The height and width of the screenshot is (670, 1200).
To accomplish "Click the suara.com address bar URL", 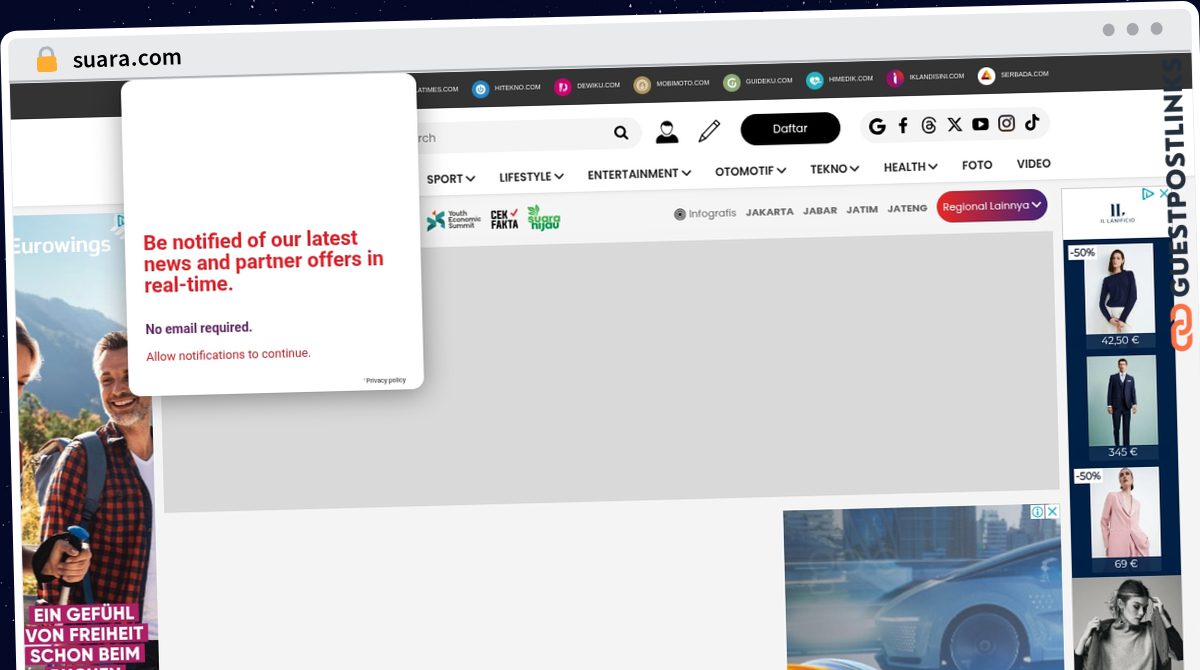I will (x=127, y=59).
